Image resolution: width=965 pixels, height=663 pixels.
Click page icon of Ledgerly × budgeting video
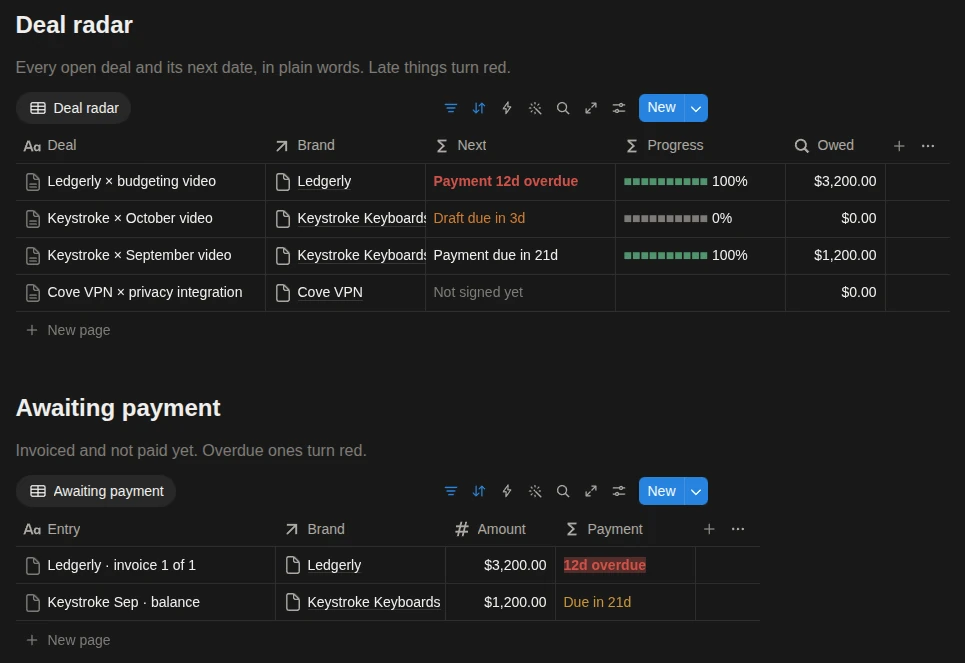33,182
